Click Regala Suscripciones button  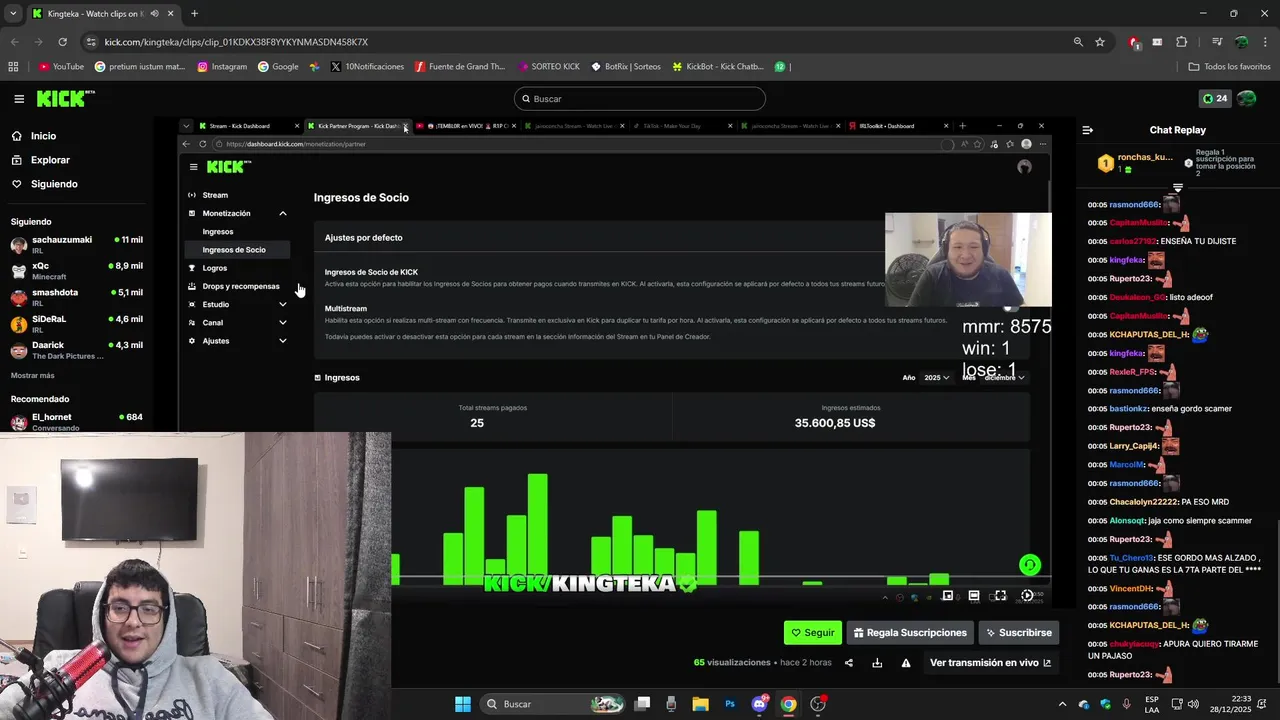(910, 633)
